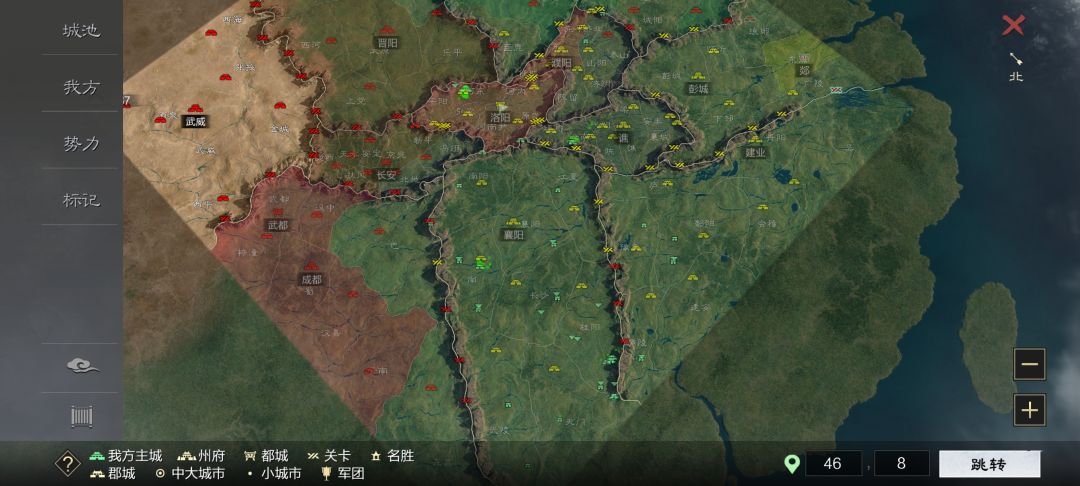
Task: Select 洛阳 city label on map
Action: [x=500, y=118]
